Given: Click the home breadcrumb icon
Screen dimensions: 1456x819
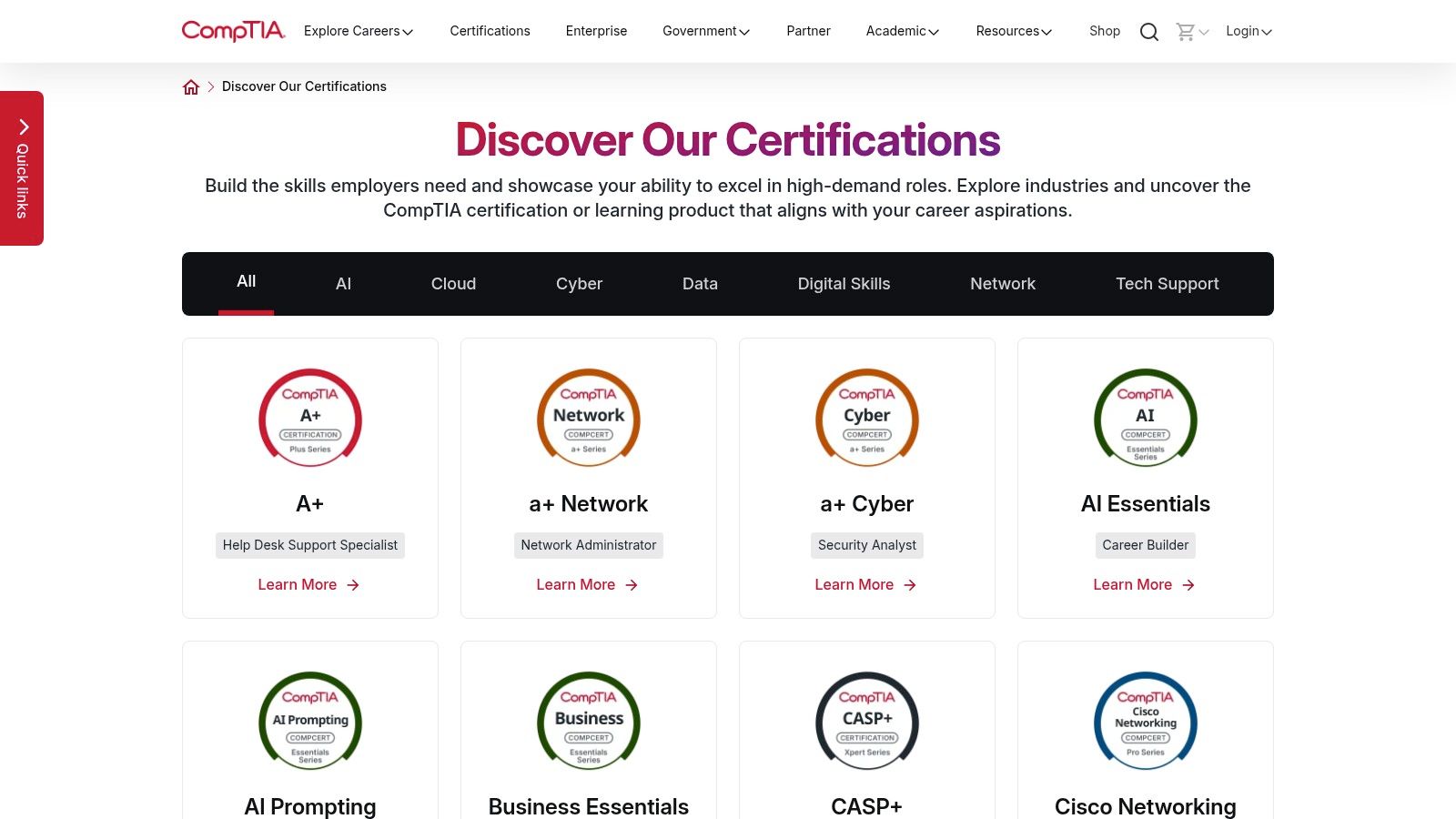Looking at the screenshot, I should 191,86.
